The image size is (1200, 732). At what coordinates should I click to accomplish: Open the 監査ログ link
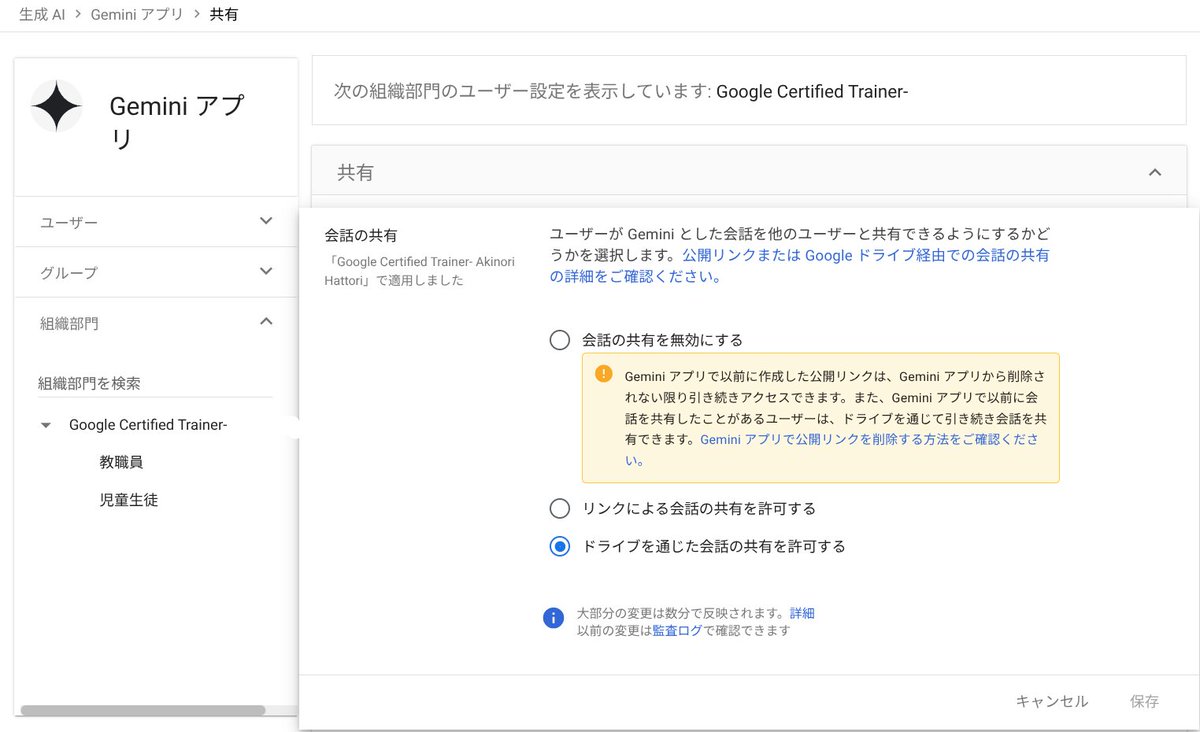pos(677,631)
